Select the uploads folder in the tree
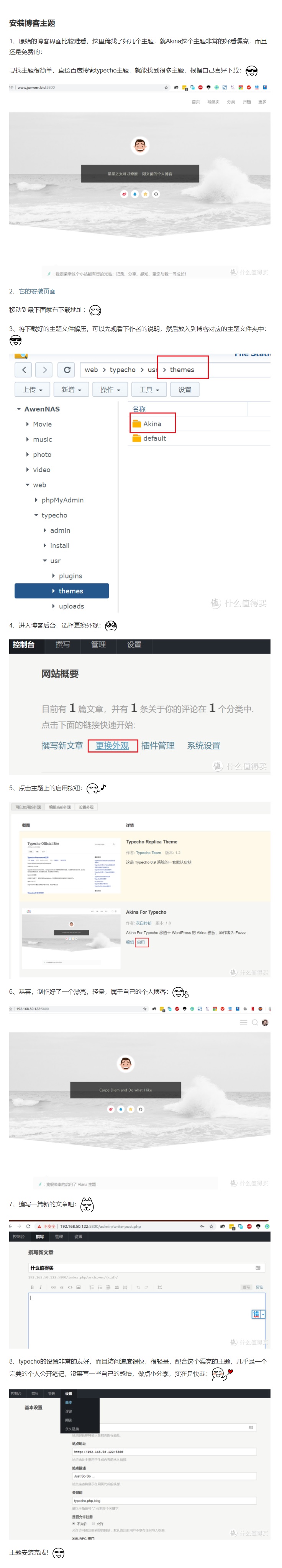 (71, 606)
